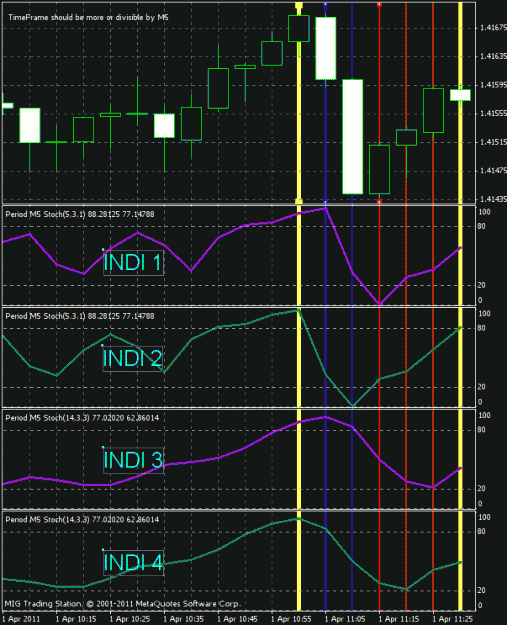Click the 0 level label in the INDI 4 panel

(x=480, y=605)
